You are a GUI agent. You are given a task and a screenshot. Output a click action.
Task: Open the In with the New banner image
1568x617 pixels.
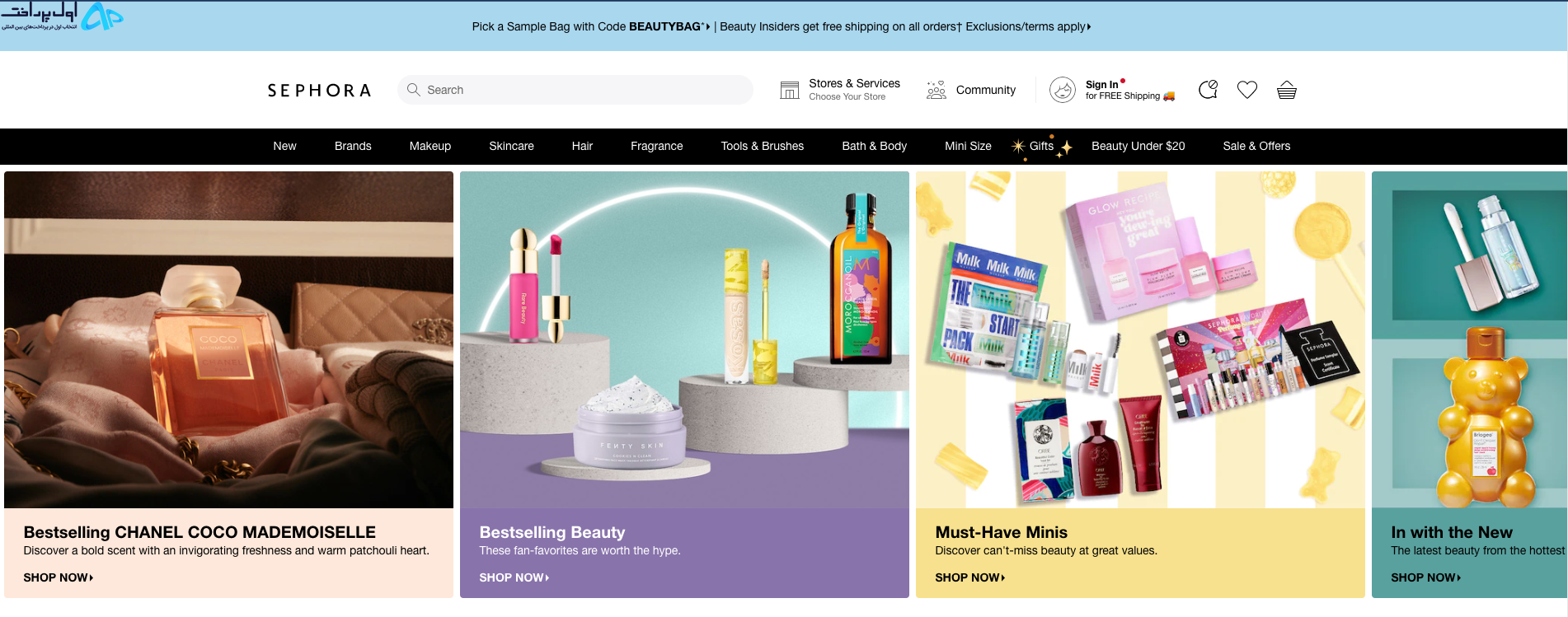1469,339
